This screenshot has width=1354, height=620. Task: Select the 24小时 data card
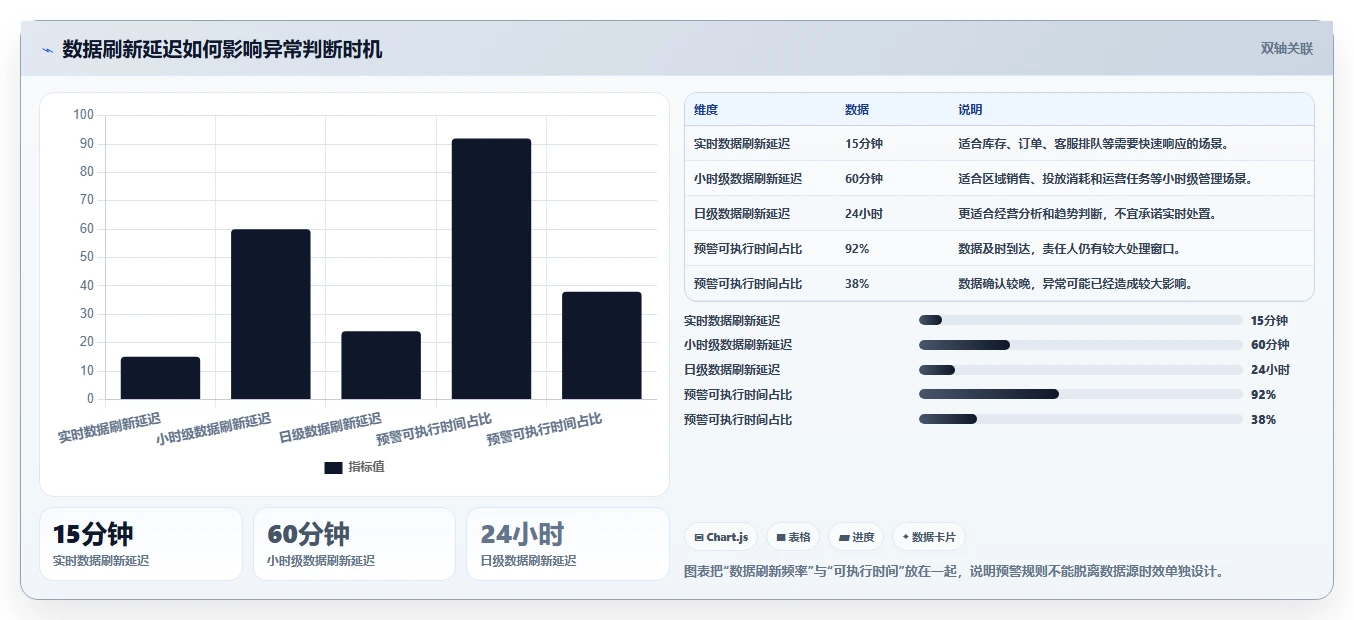tap(568, 544)
